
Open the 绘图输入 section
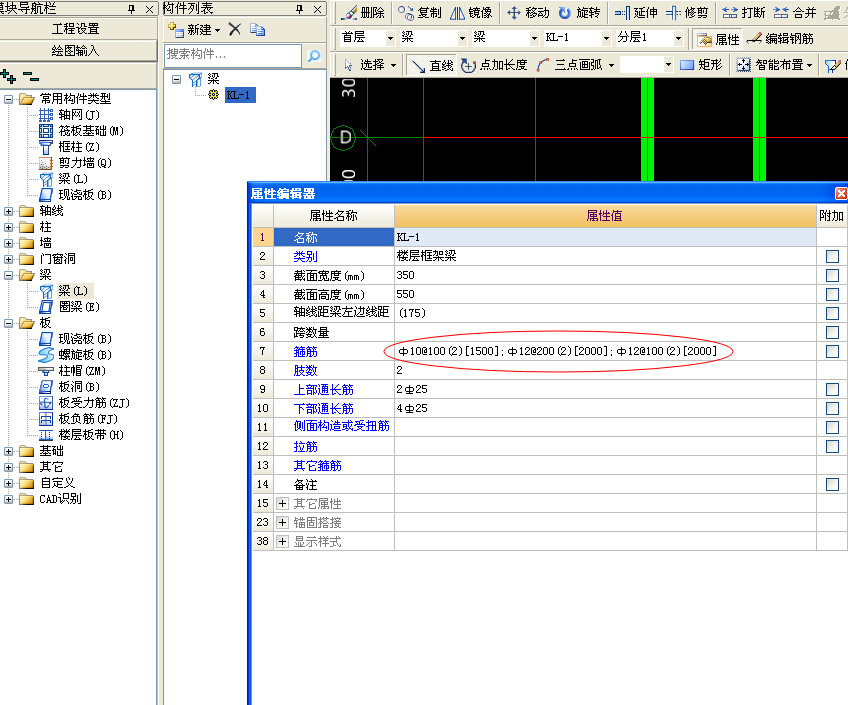click(x=78, y=51)
